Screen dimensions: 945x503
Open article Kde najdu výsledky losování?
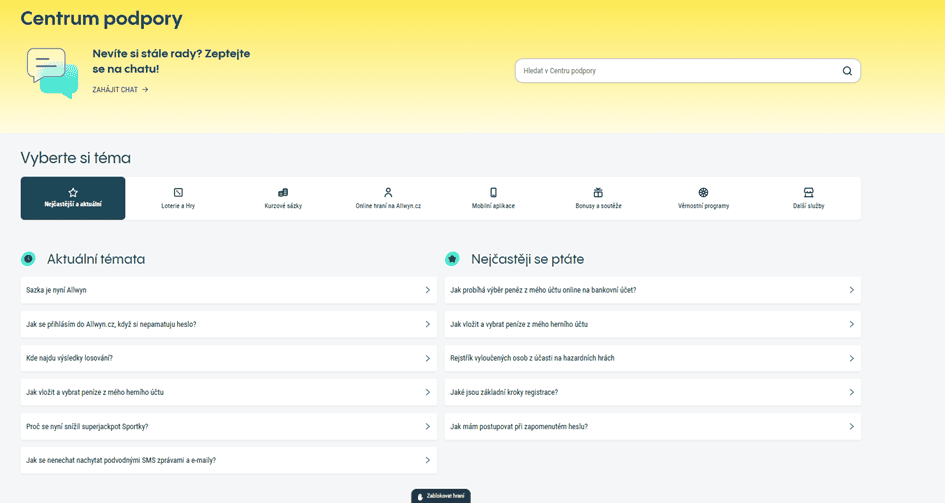[228, 358]
